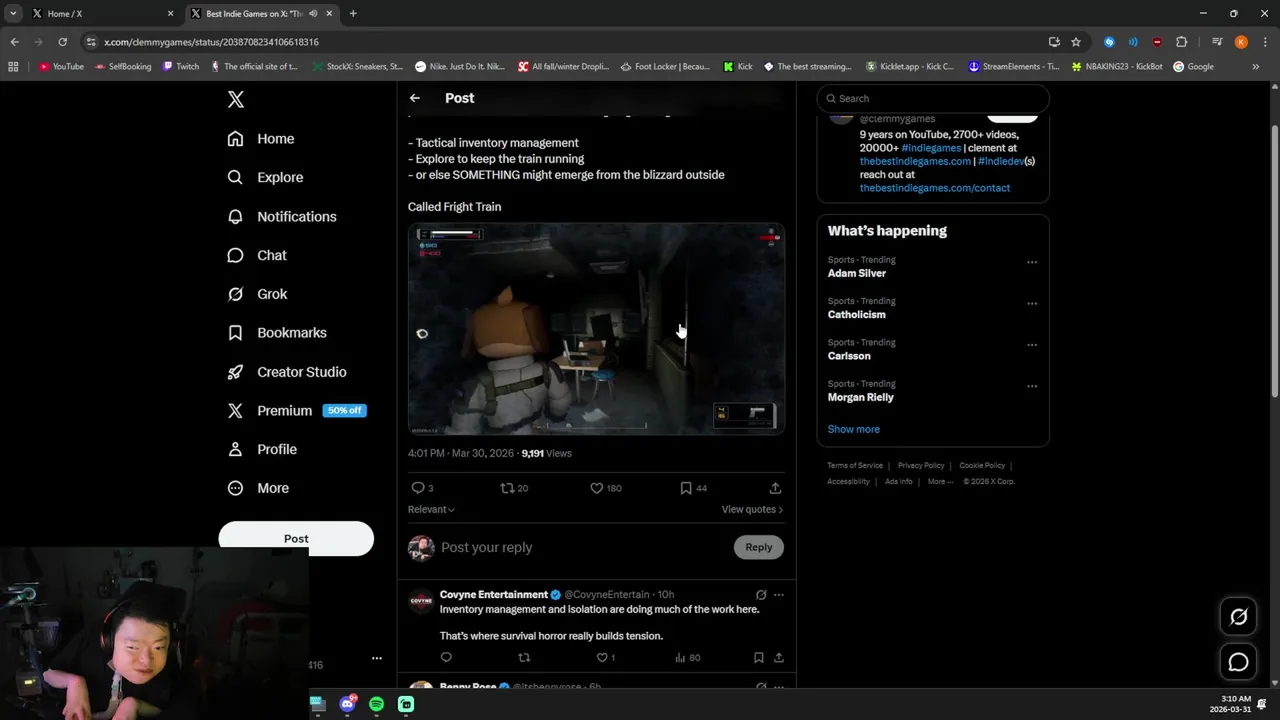Open the floating Grok button
This screenshot has width=1280, height=720.
tap(1238, 617)
